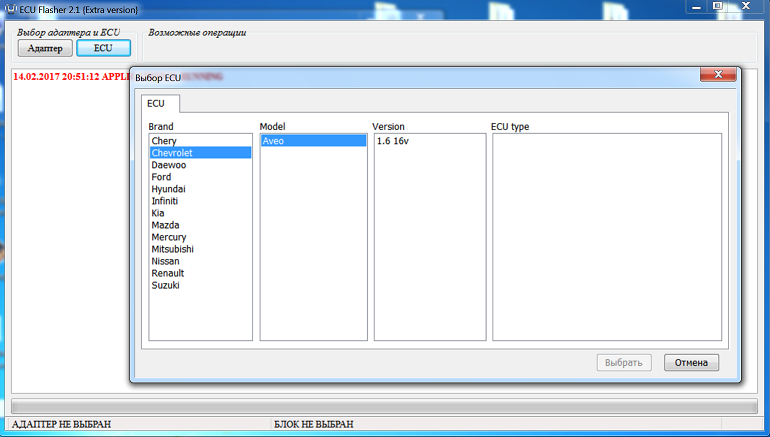Viewport: 770px width, 437px height.
Task: Choose Mitsubishi brand
Action: click(200, 249)
